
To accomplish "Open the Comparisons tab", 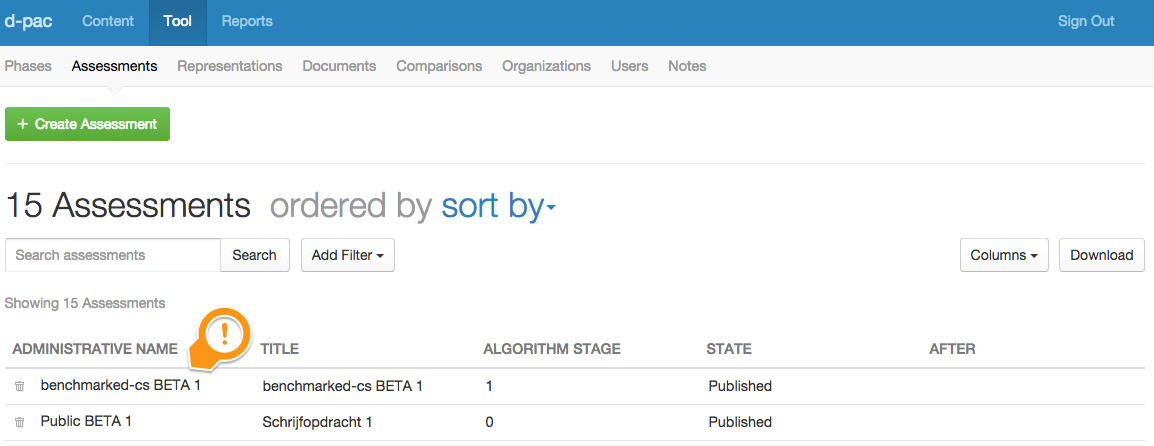I will (439, 66).
